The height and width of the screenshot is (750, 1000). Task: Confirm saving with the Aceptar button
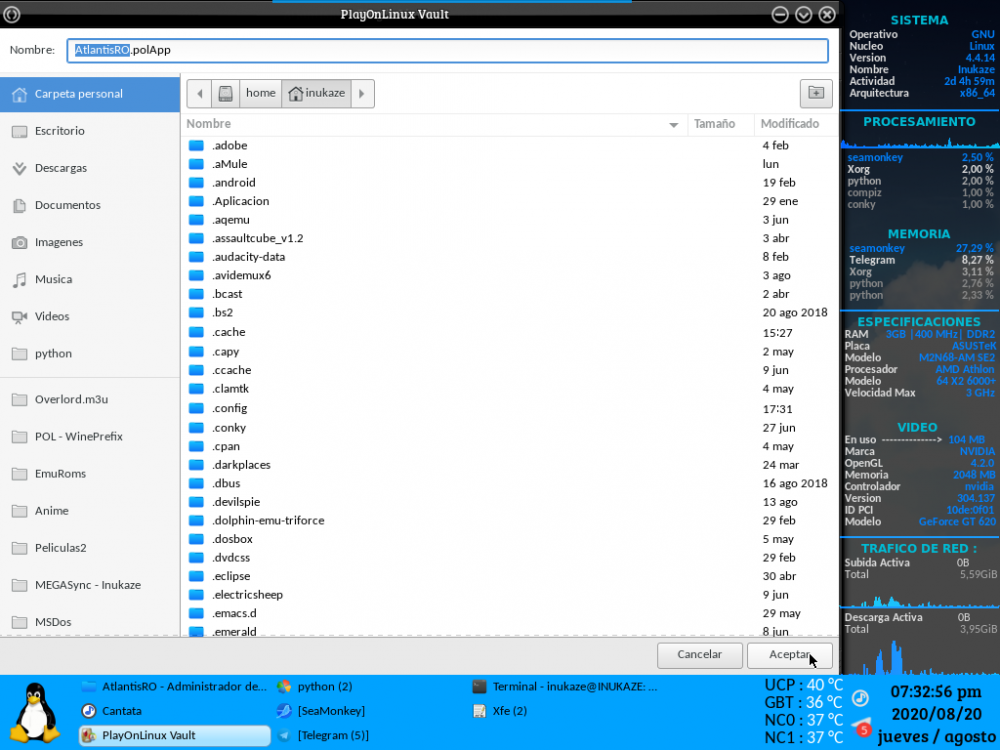click(789, 655)
